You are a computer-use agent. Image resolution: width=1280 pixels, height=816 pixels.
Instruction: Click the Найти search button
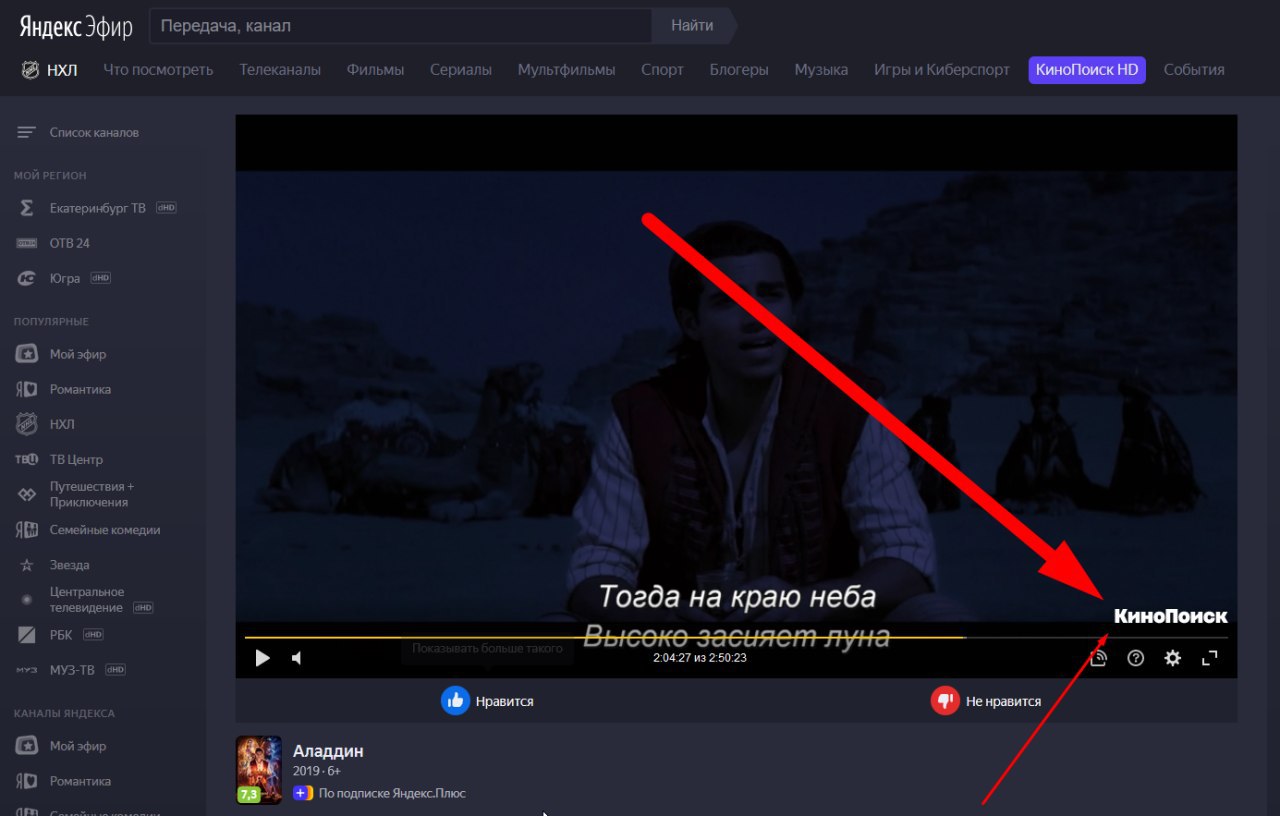(692, 26)
